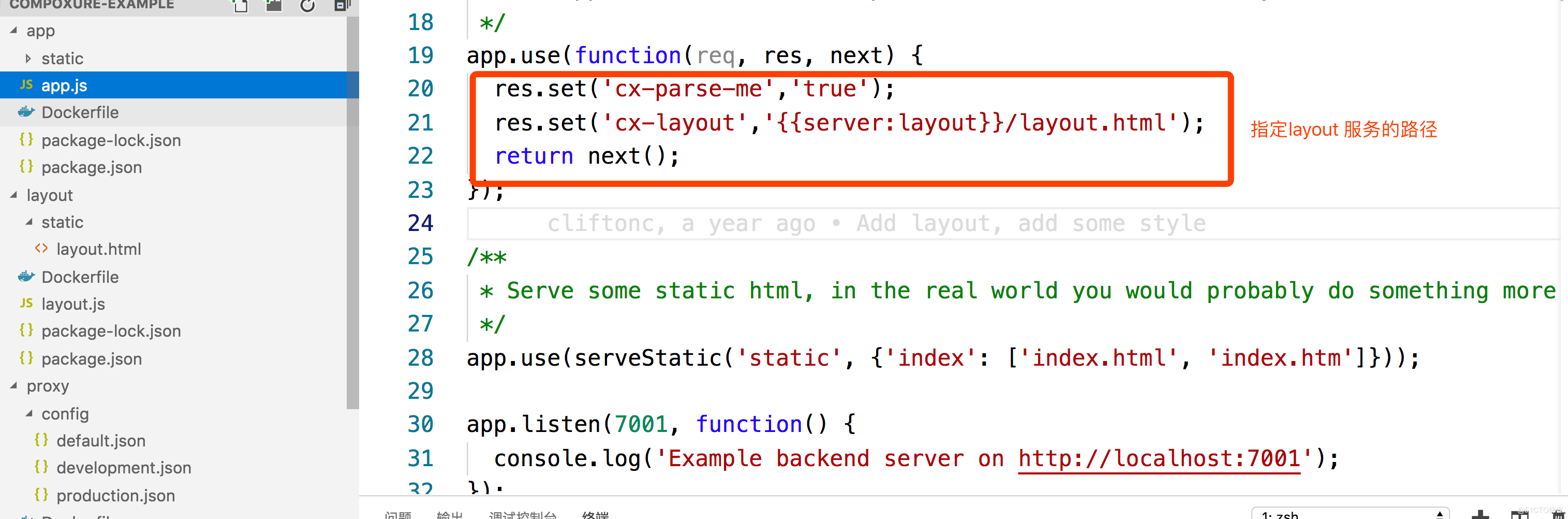1568x519 pixels.
Task: Click the explorer sidebar vertical scrollbar
Action: (352, 213)
